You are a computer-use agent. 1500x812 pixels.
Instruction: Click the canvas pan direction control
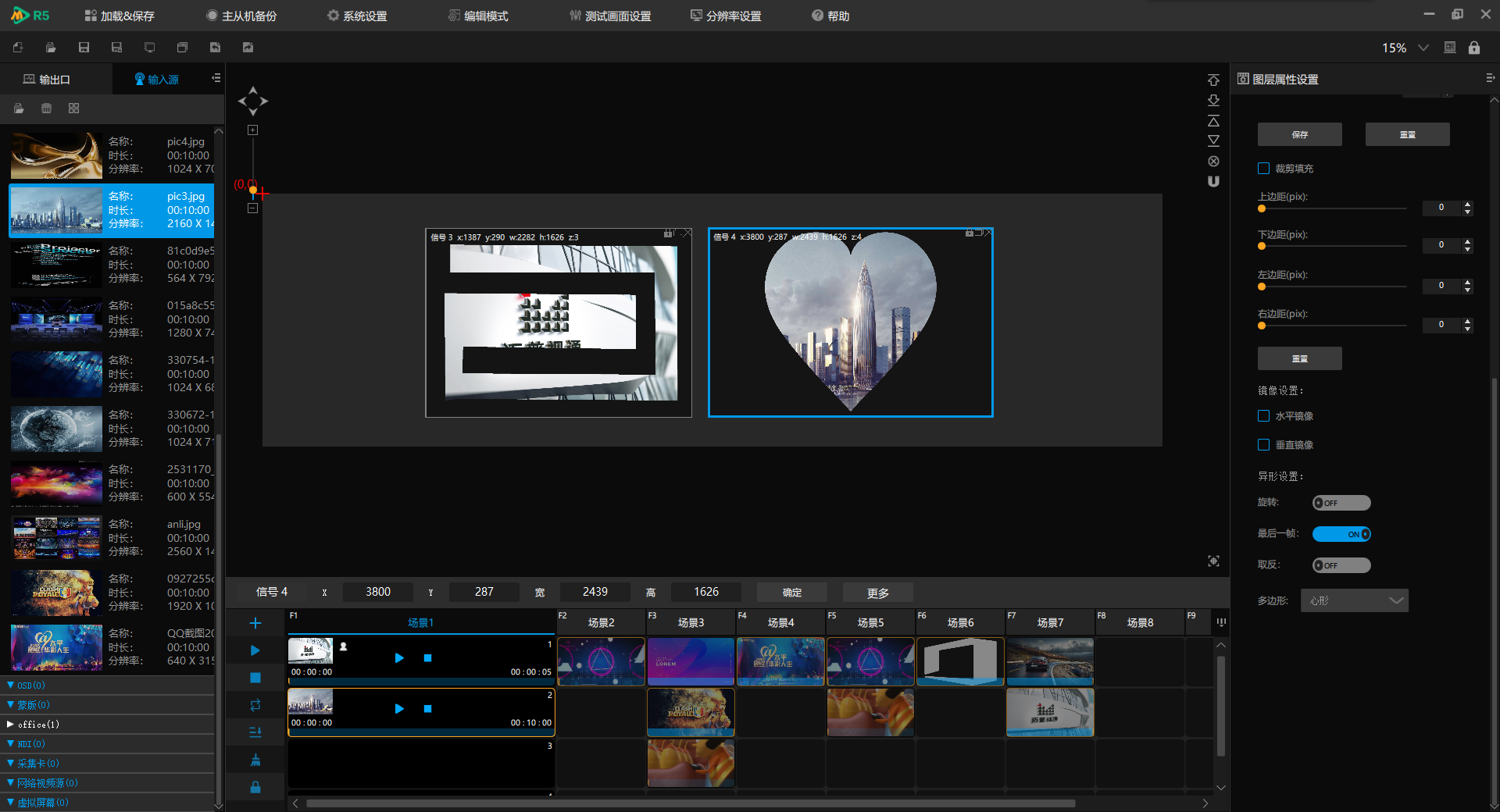[253, 101]
